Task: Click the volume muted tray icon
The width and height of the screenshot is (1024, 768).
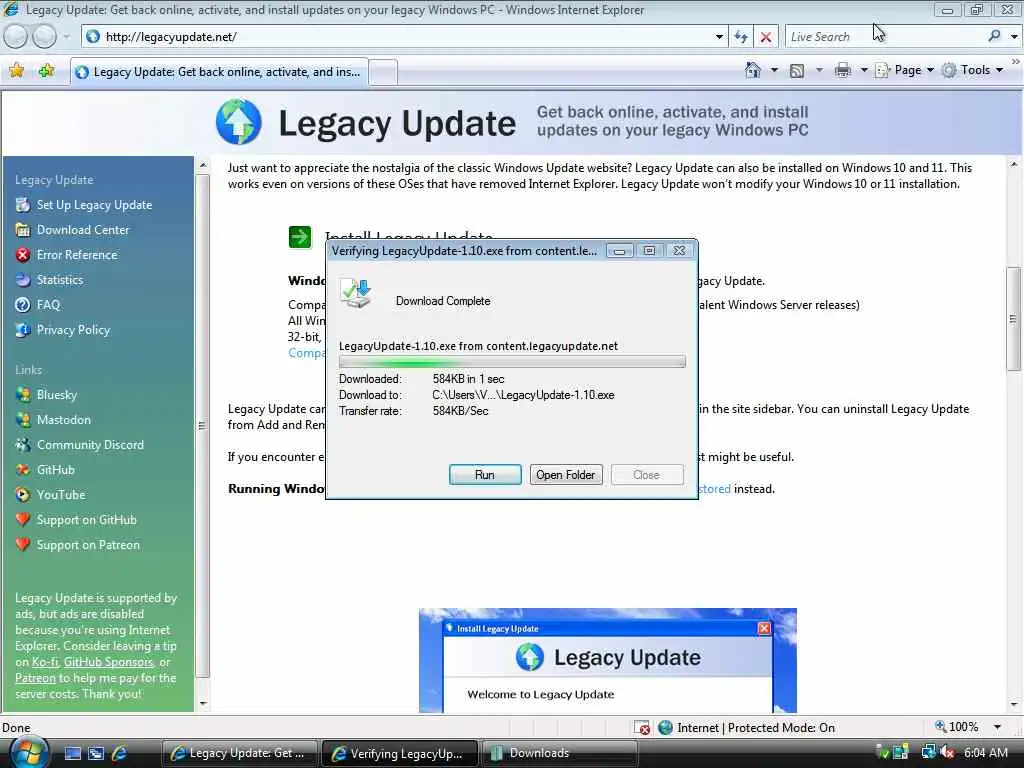Action: [947, 752]
